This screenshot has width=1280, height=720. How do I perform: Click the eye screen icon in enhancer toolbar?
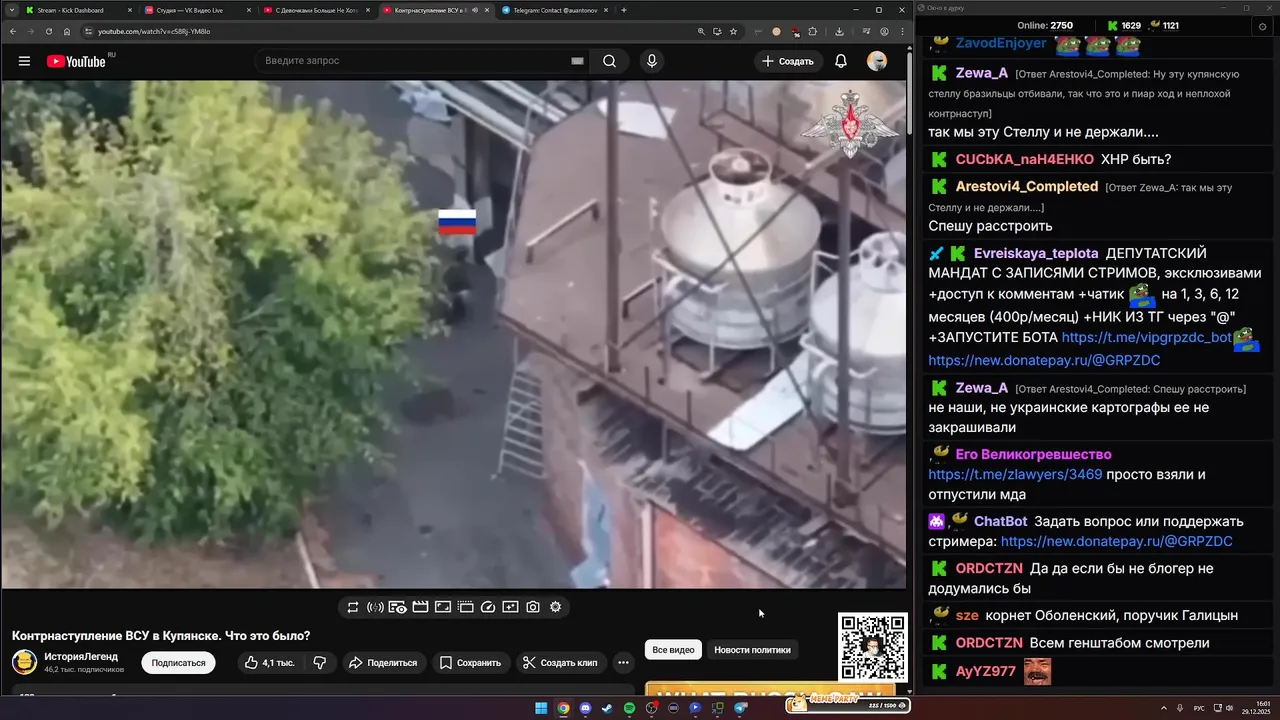click(x=397, y=607)
